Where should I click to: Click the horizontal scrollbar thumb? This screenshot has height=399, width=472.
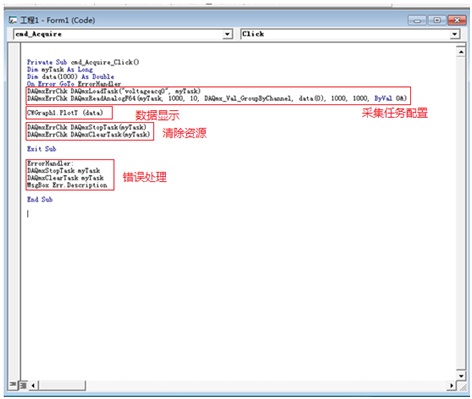click(62, 386)
